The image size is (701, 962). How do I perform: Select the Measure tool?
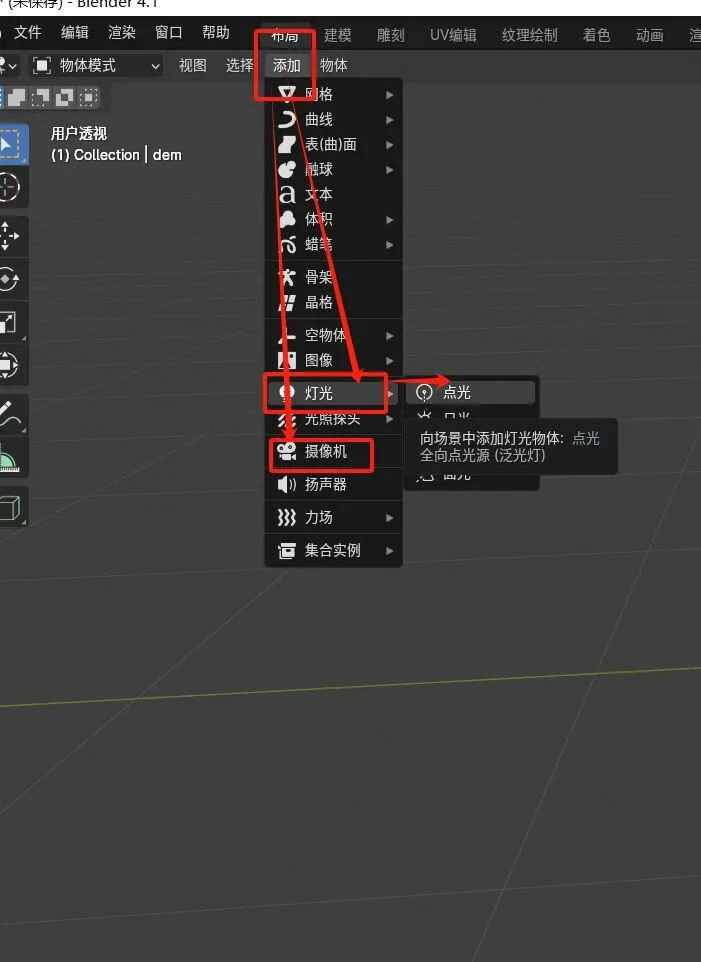click(x=10, y=458)
